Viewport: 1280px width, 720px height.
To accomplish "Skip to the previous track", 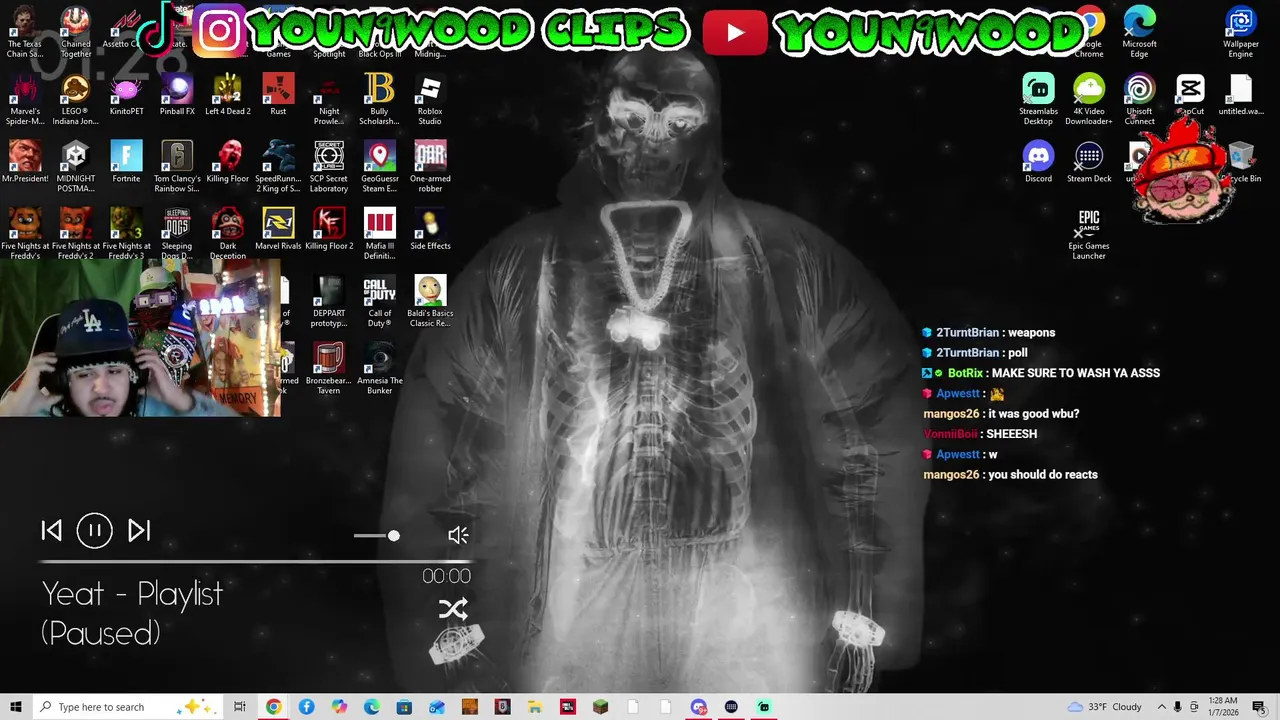I will (x=51, y=531).
